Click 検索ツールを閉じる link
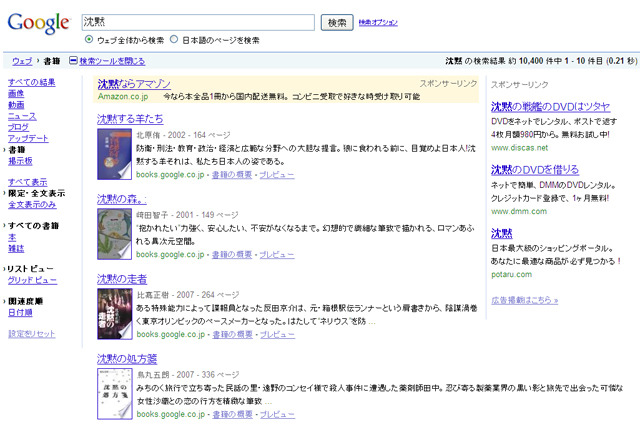Viewport: 640px width, 425px height. (112, 61)
